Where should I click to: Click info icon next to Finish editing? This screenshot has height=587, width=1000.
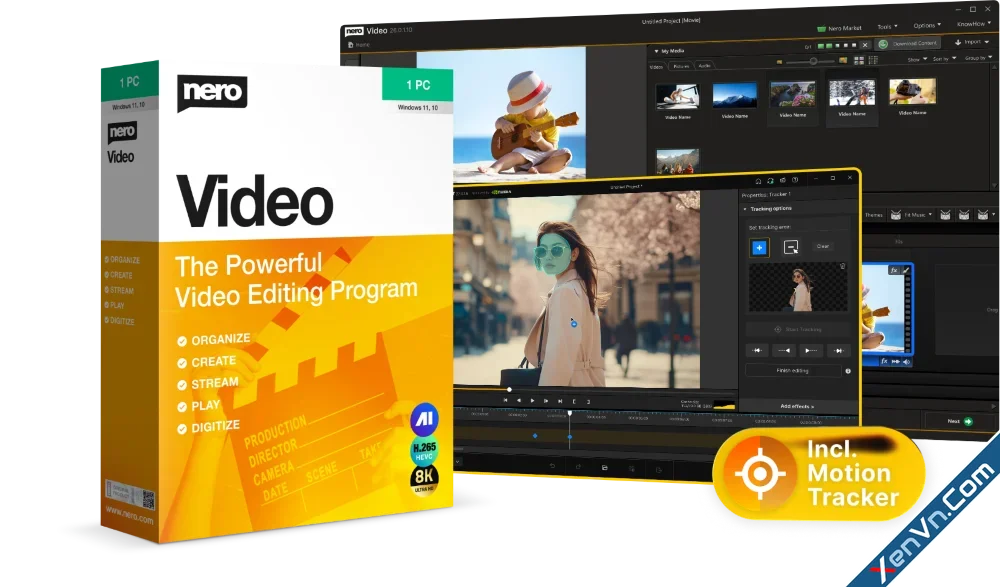click(848, 371)
